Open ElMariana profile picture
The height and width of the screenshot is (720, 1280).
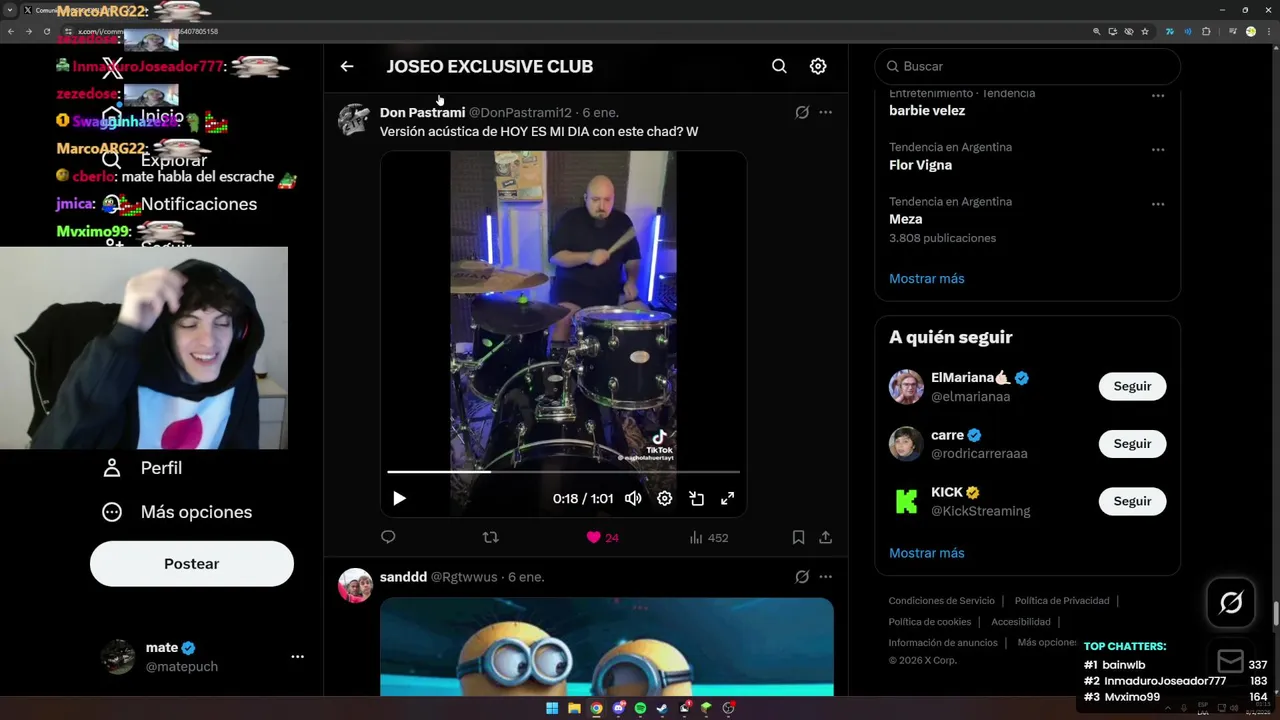point(906,387)
